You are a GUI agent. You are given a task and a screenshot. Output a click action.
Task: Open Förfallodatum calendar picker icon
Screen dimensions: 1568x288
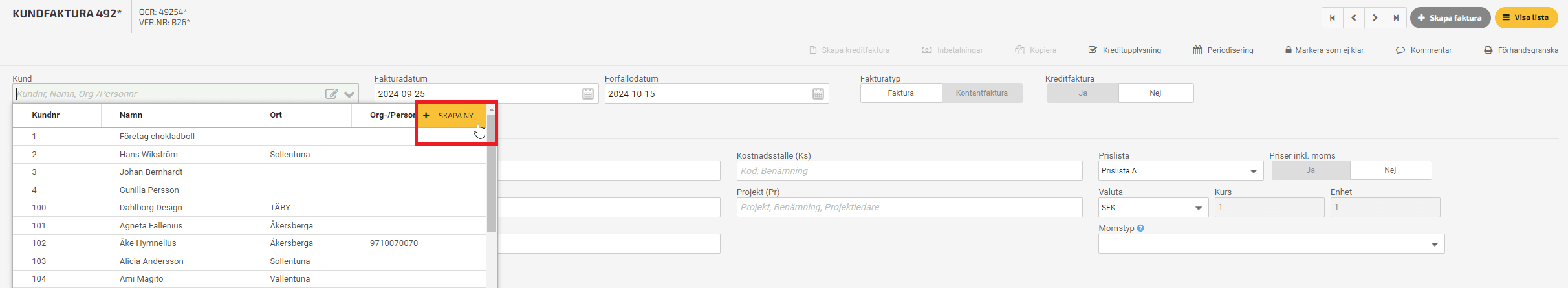[x=818, y=94]
